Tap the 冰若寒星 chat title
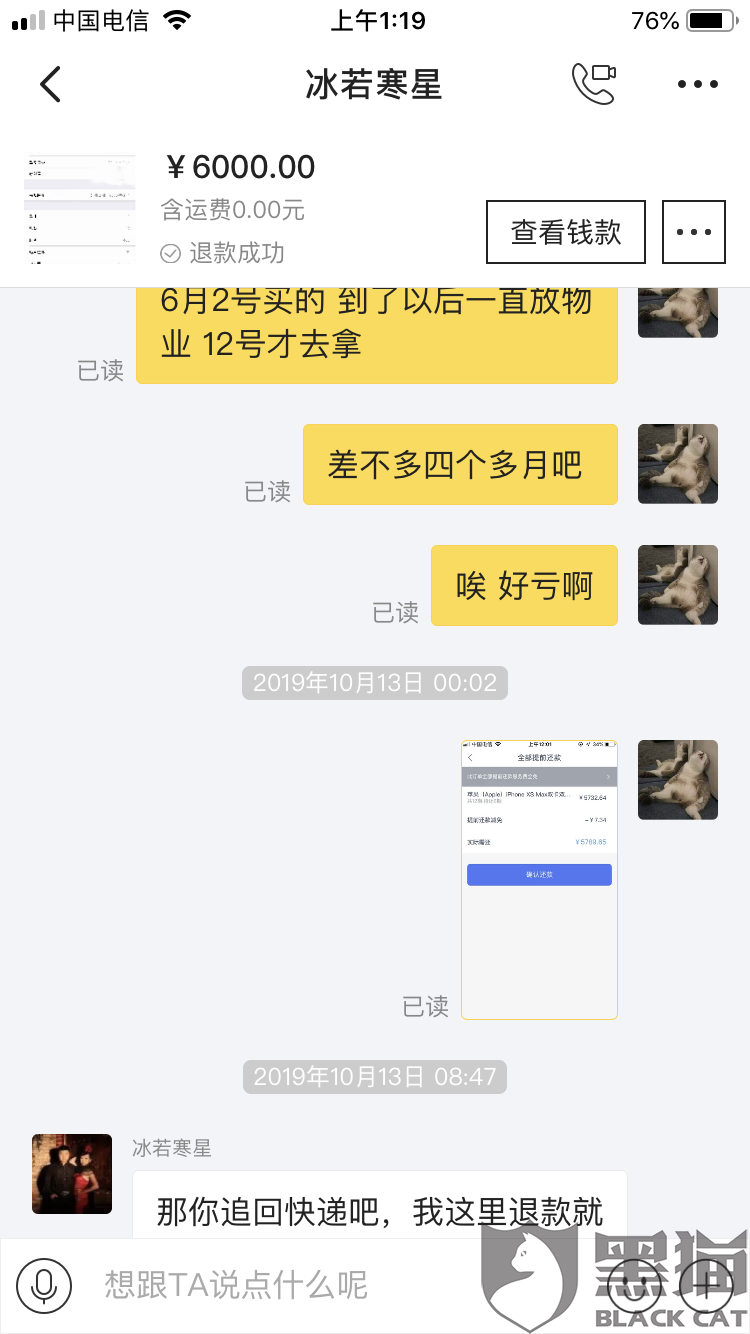This screenshot has width=750, height=1334. 374,85
